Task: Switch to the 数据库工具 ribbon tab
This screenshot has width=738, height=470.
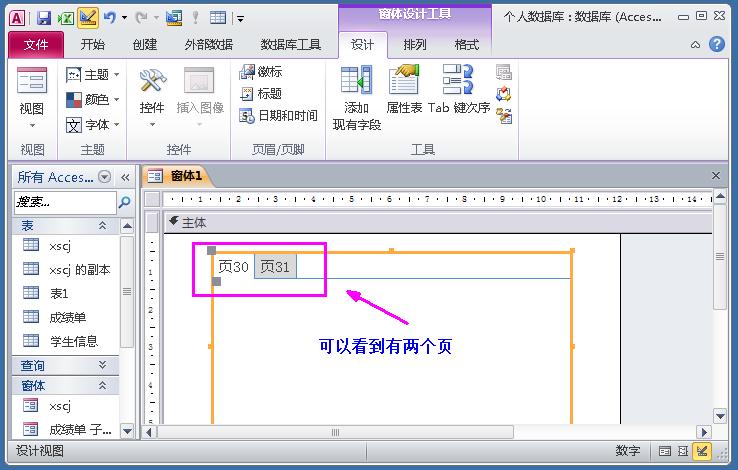Action: (290, 45)
